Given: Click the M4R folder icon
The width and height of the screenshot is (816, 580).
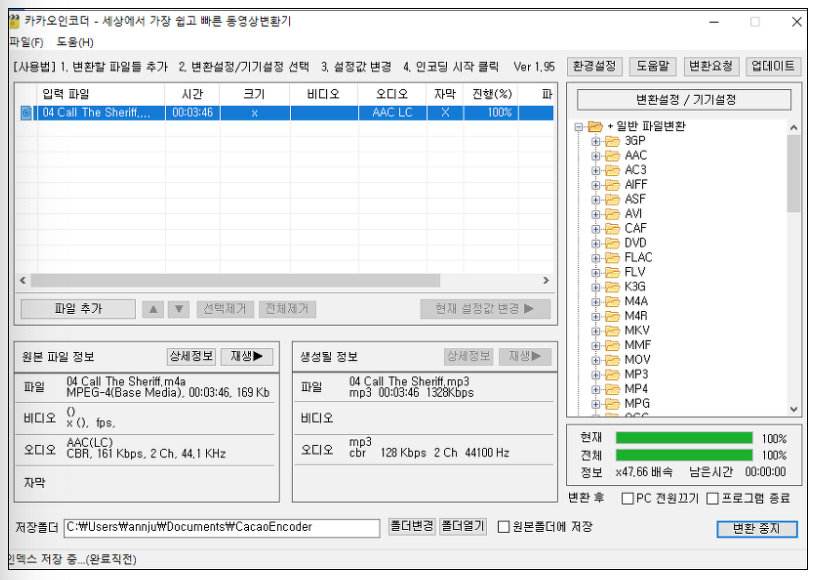Looking at the screenshot, I should [612, 316].
